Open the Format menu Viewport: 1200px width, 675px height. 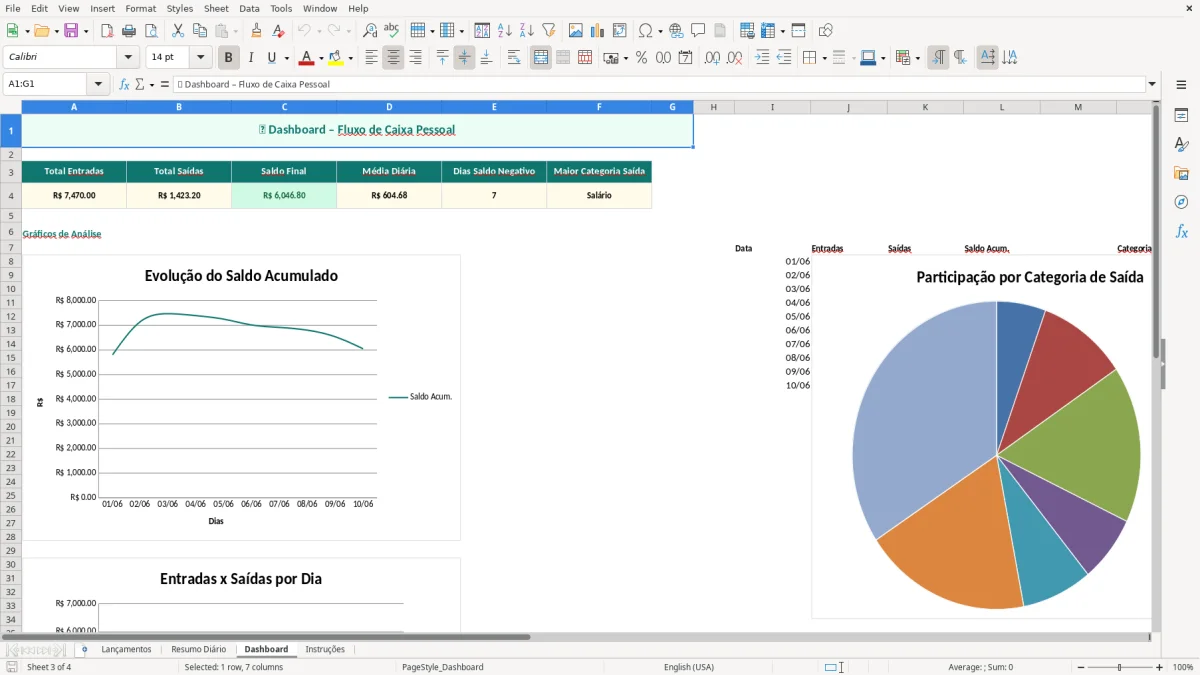click(x=140, y=8)
